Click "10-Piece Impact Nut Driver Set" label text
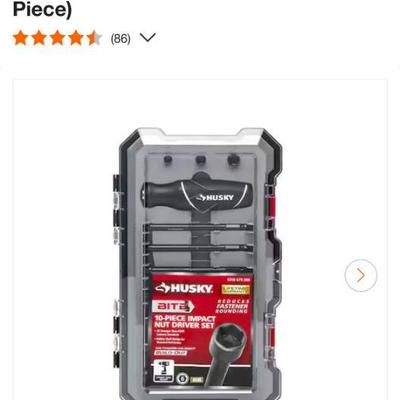Image resolution: width=400 pixels, height=400 pixels. pos(184,322)
